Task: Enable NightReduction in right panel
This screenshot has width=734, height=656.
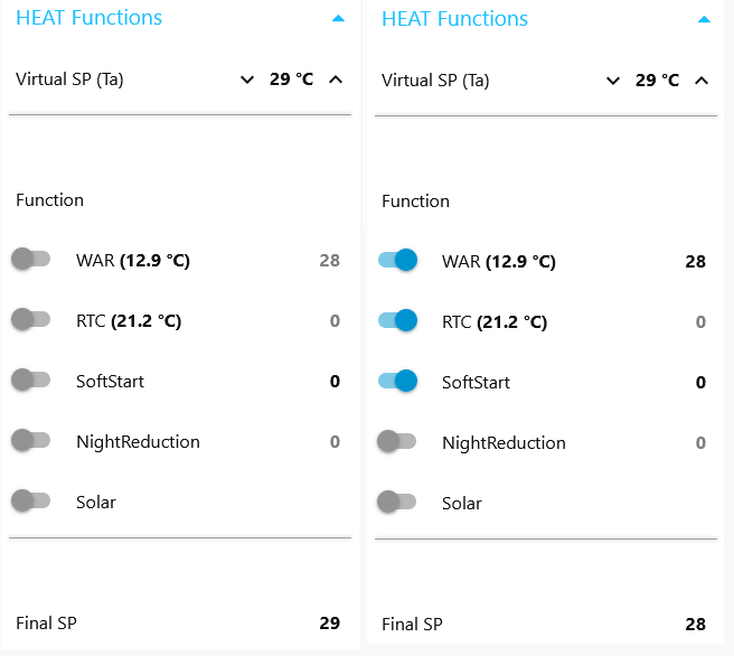Action: (397, 442)
